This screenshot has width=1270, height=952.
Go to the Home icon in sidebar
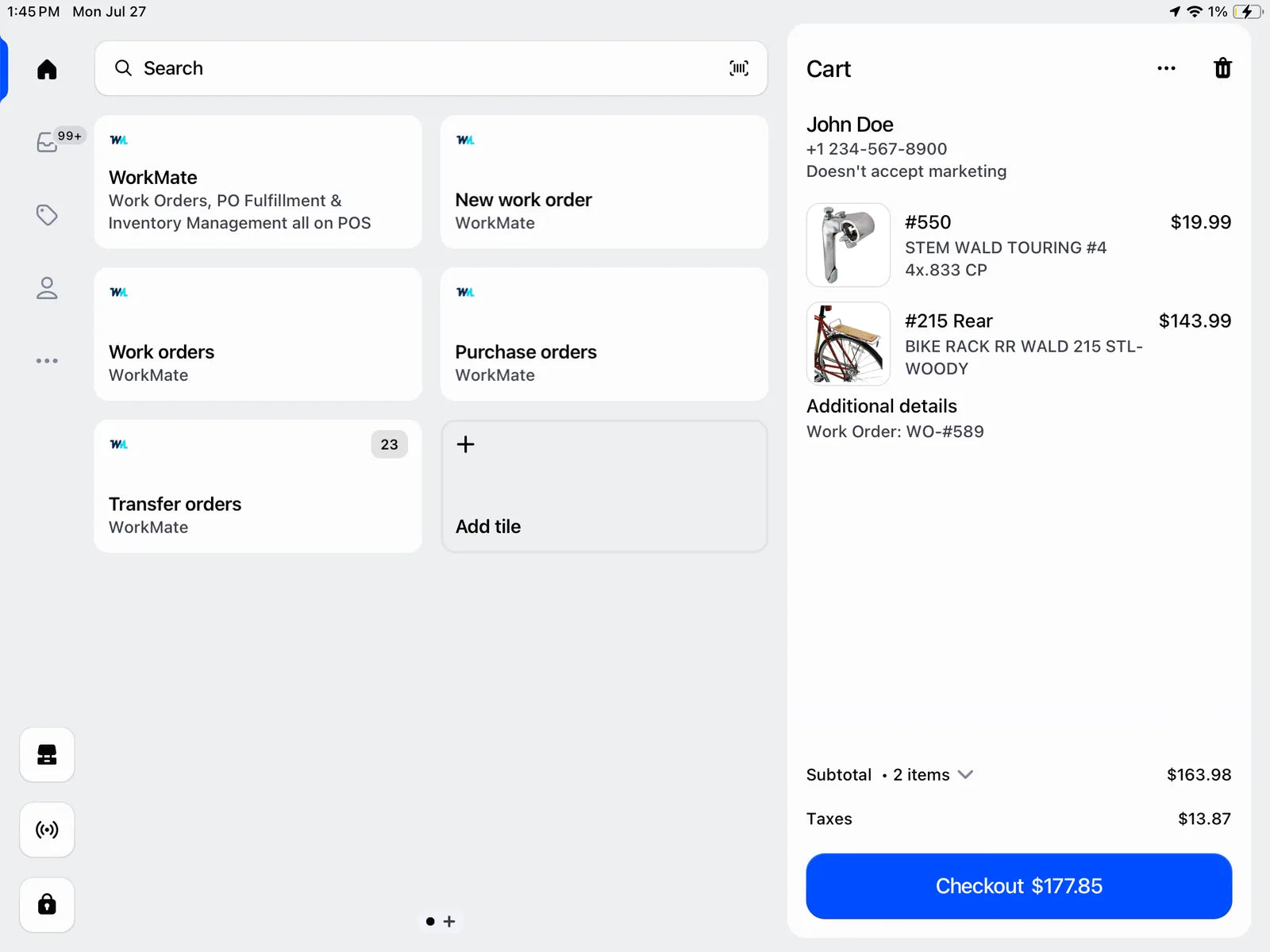47,69
